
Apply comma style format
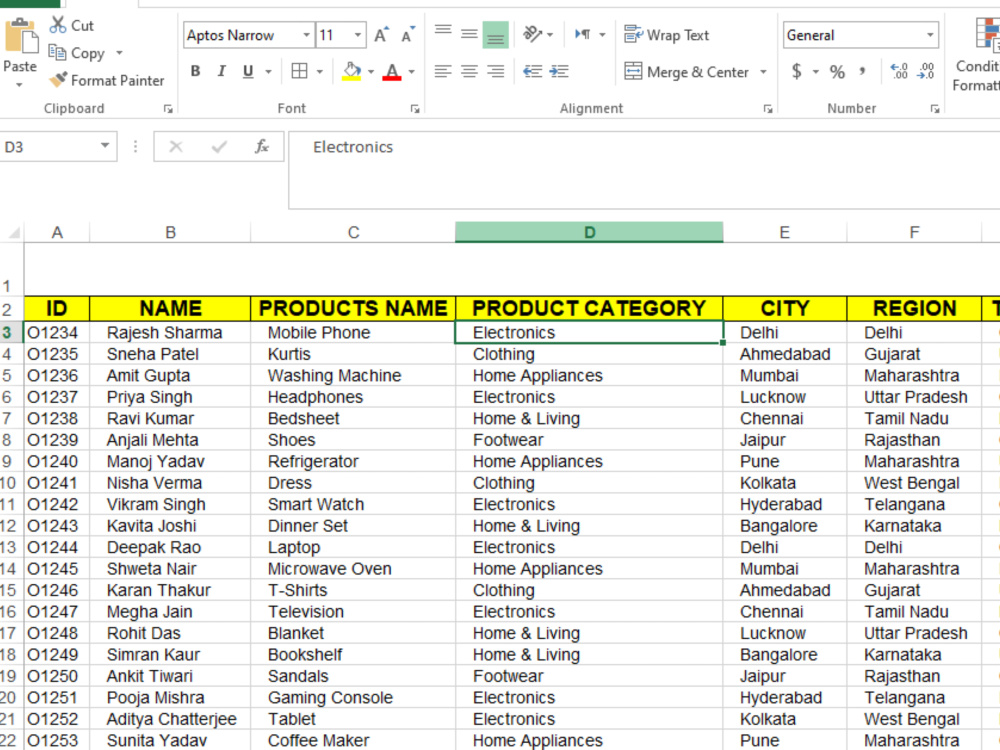(x=862, y=71)
